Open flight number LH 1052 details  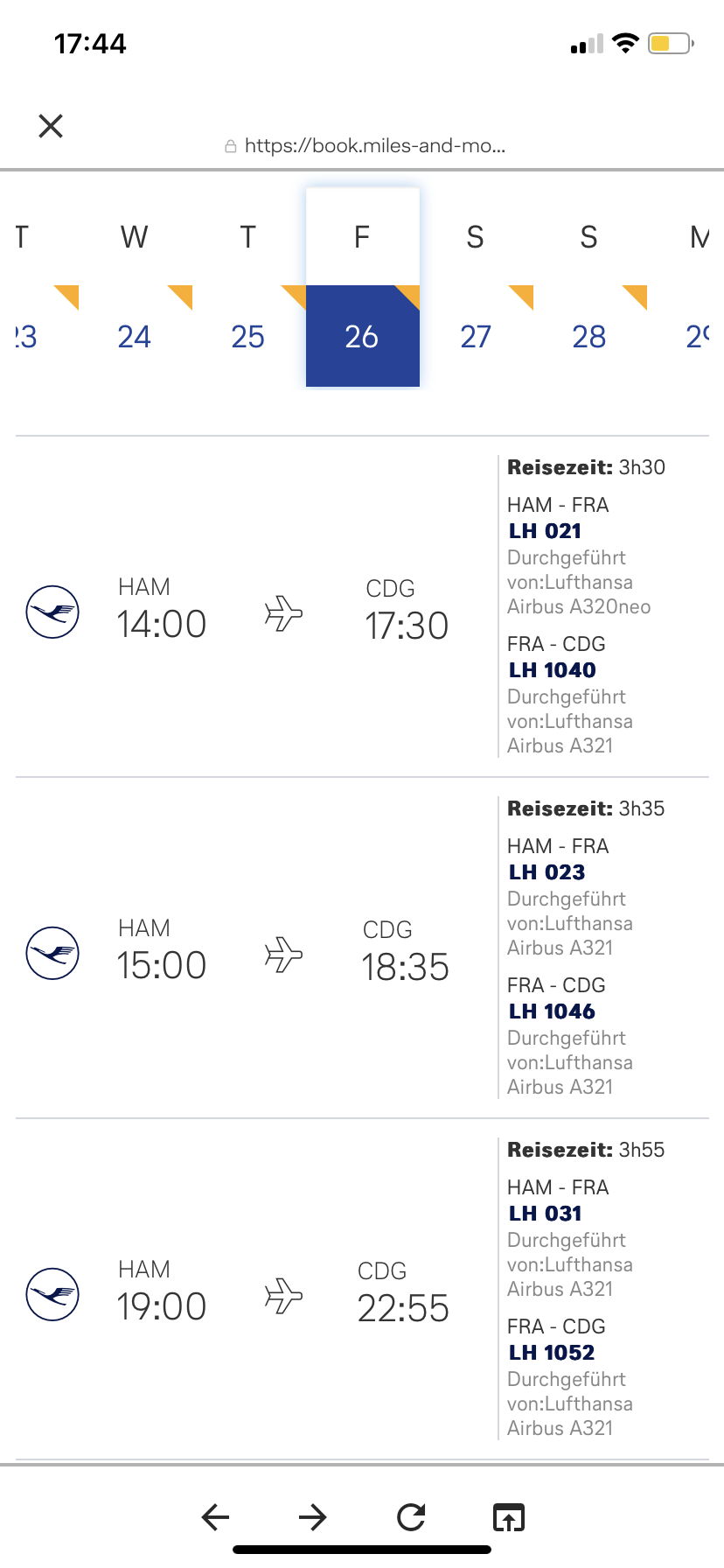552,1353
